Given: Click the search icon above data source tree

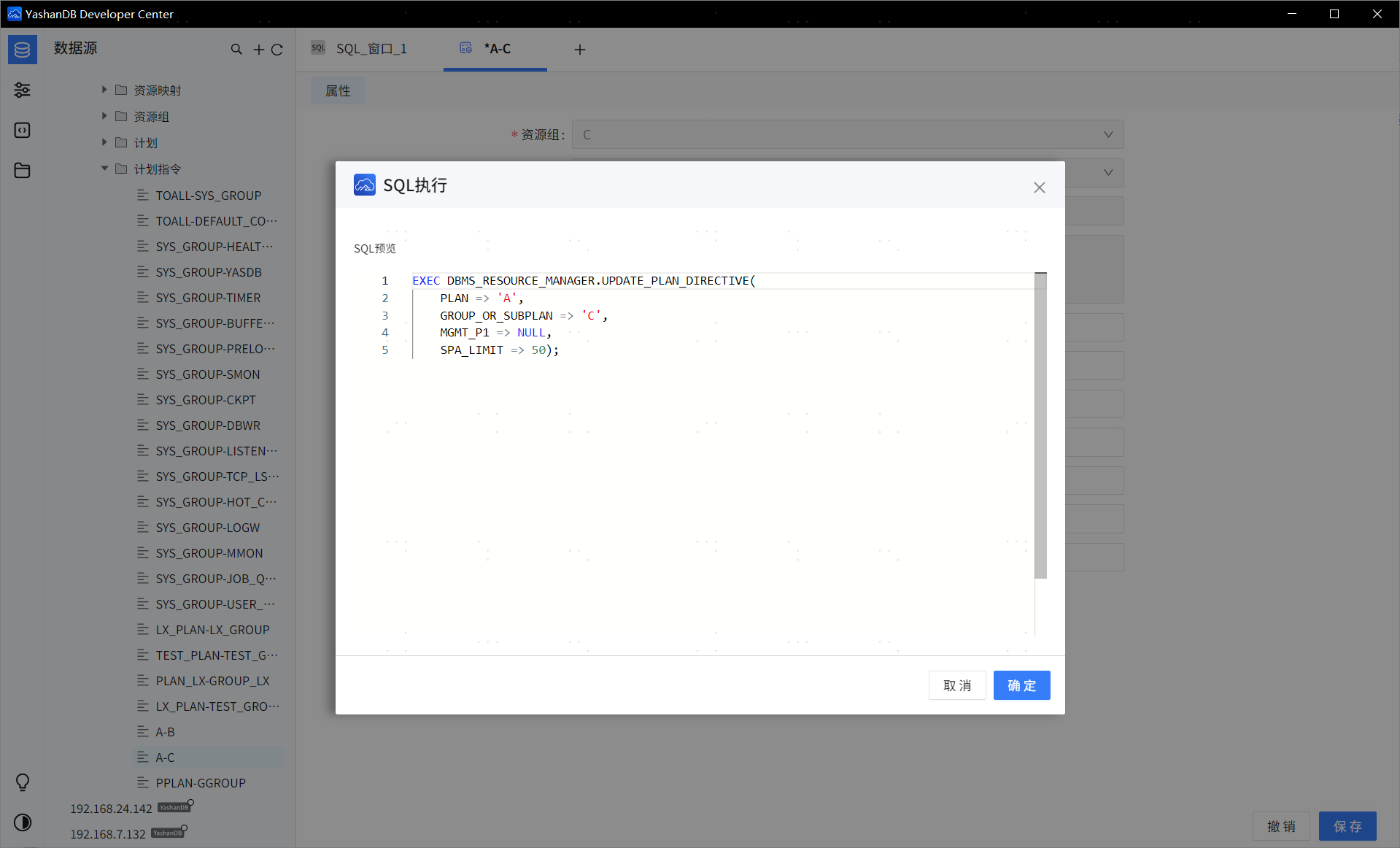Looking at the screenshot, I should 237,49.
